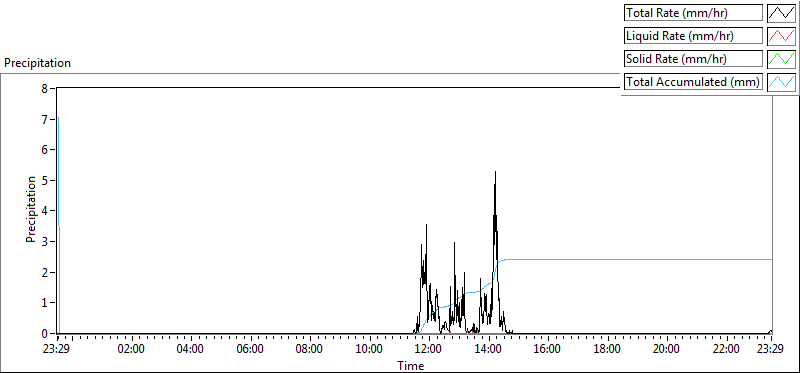The image size is (800, 373).
Task: Click the Total Rate plot line icon
Action: (x=782, y=13)
